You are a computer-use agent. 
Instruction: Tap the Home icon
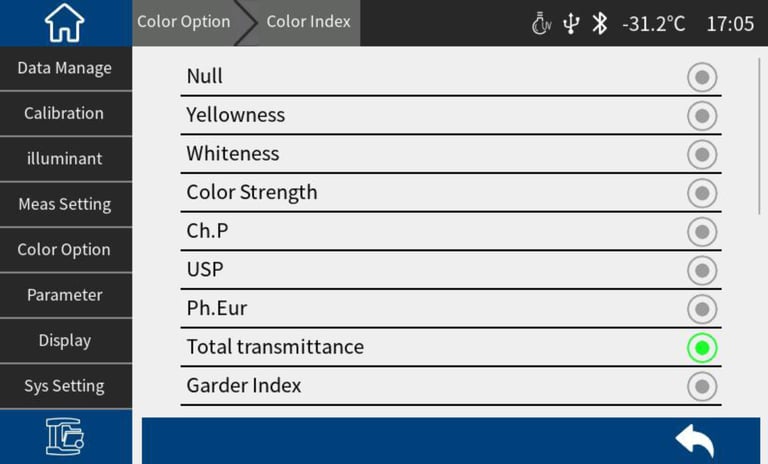(x=65, y=23)
